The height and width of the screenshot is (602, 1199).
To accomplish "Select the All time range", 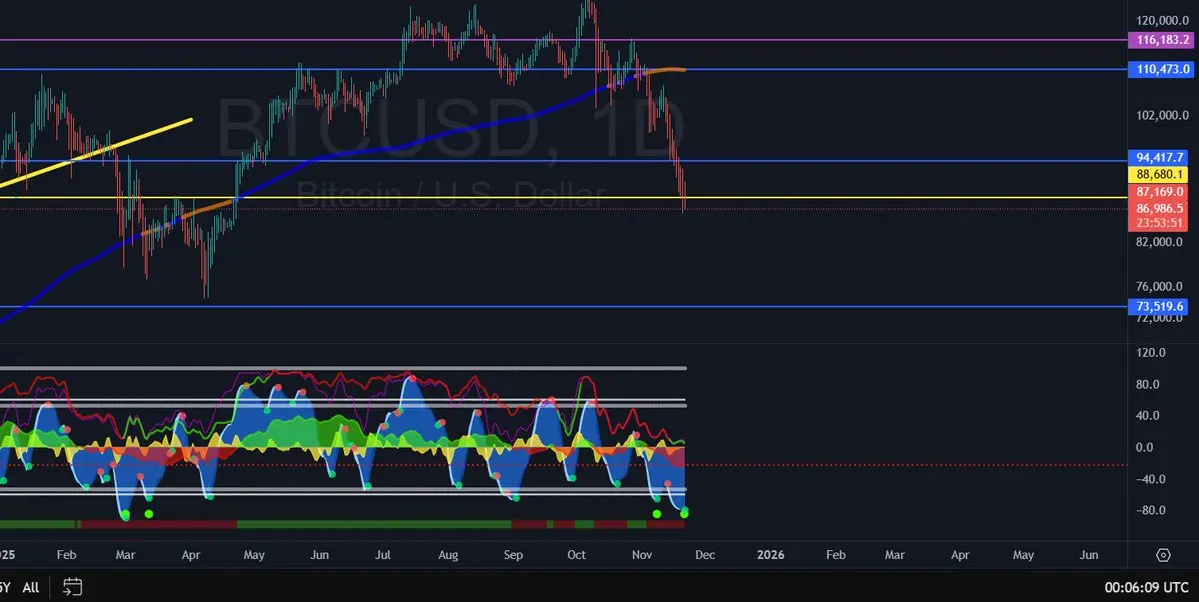I will [x=31, y=587].
